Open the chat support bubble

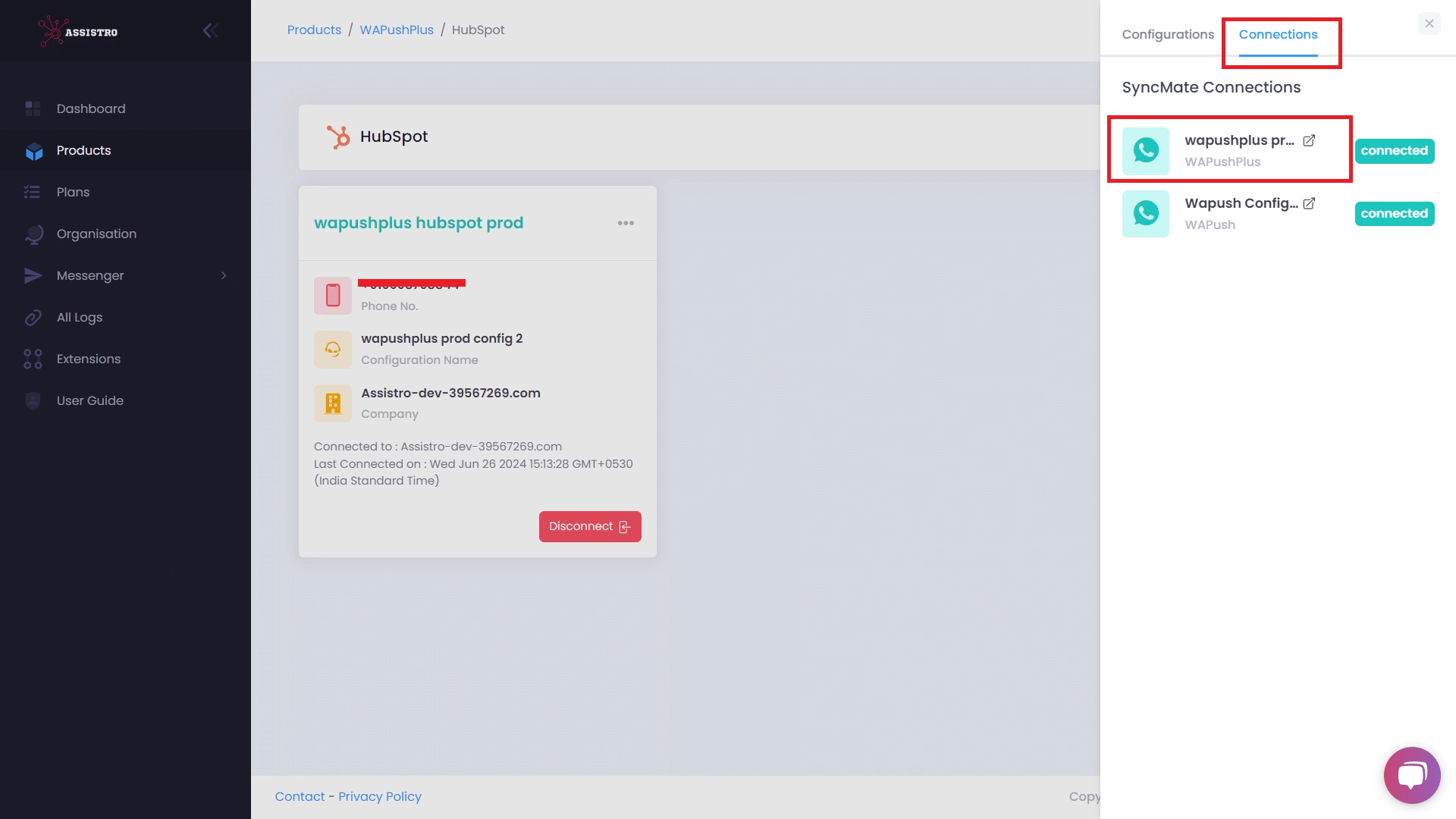(1412, 775)
